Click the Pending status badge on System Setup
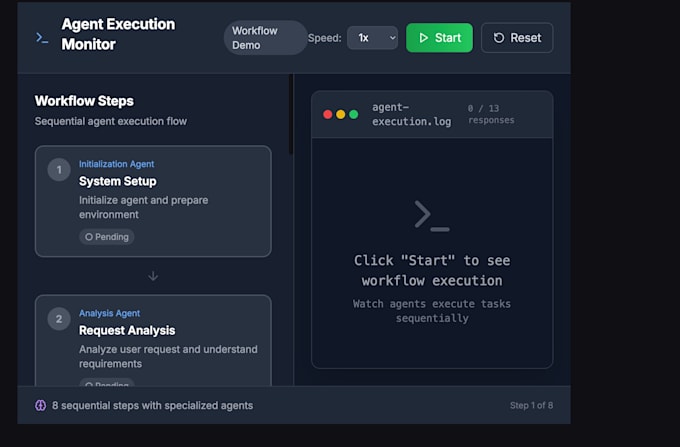This screenshot has width=680, height=447. coord(107,237)
